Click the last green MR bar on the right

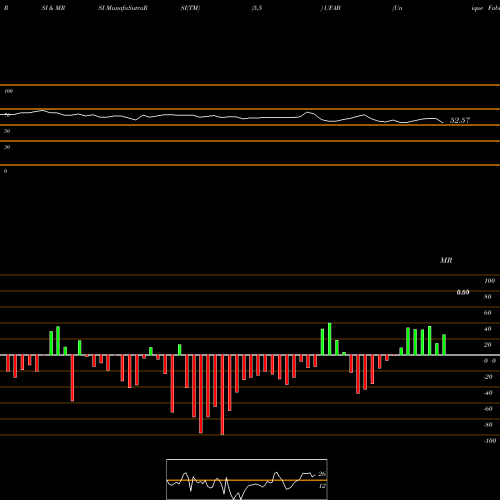444,345
